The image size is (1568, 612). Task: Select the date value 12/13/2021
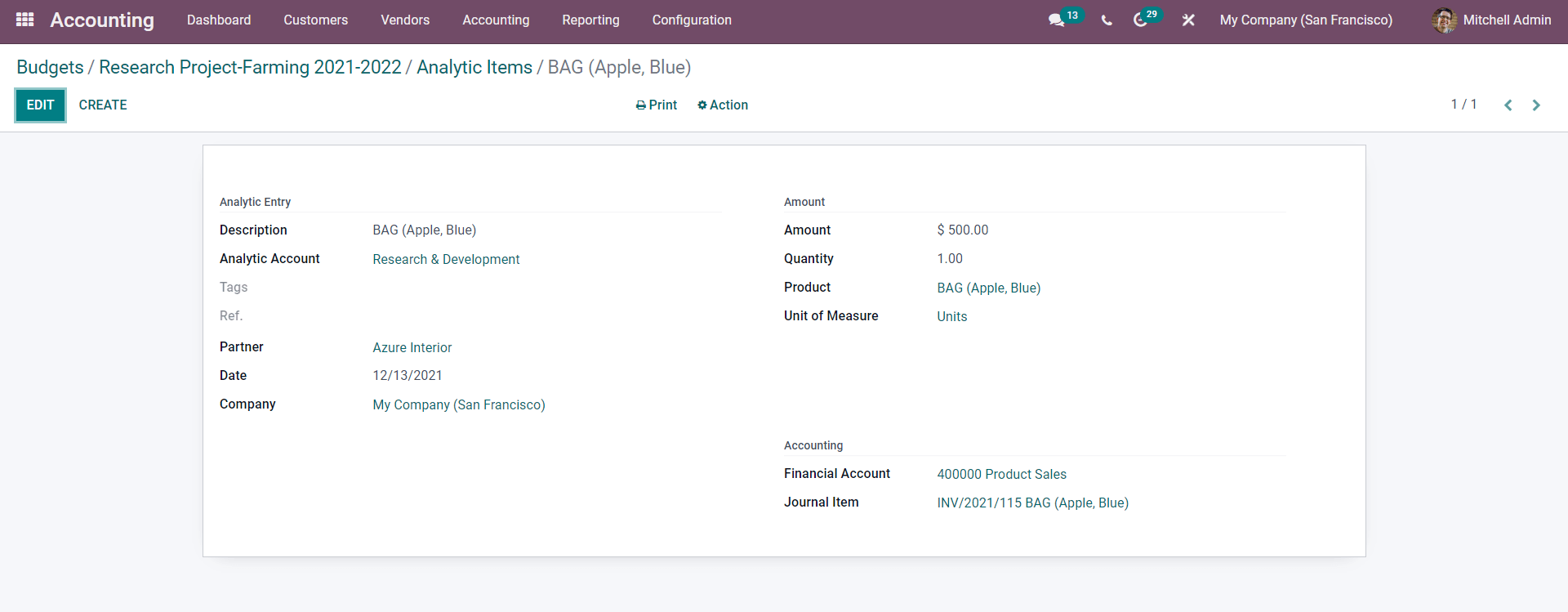pos(408,375)
